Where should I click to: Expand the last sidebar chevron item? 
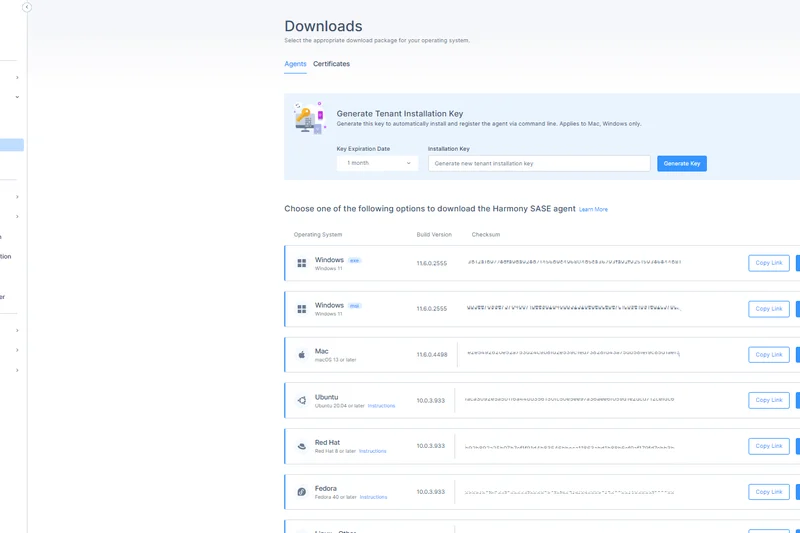coord(17,370)
